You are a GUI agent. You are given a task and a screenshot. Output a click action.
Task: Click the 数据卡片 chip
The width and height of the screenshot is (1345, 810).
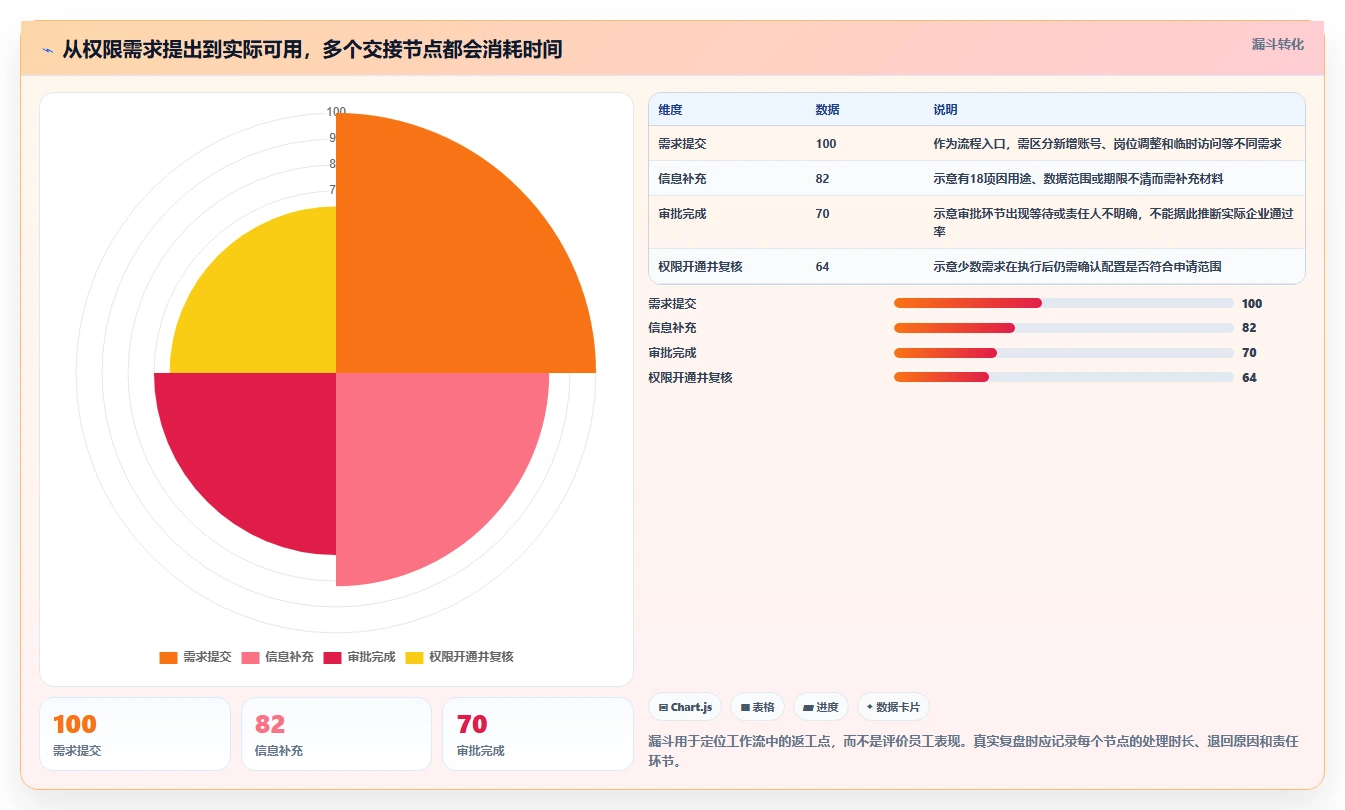click(893, 707)
